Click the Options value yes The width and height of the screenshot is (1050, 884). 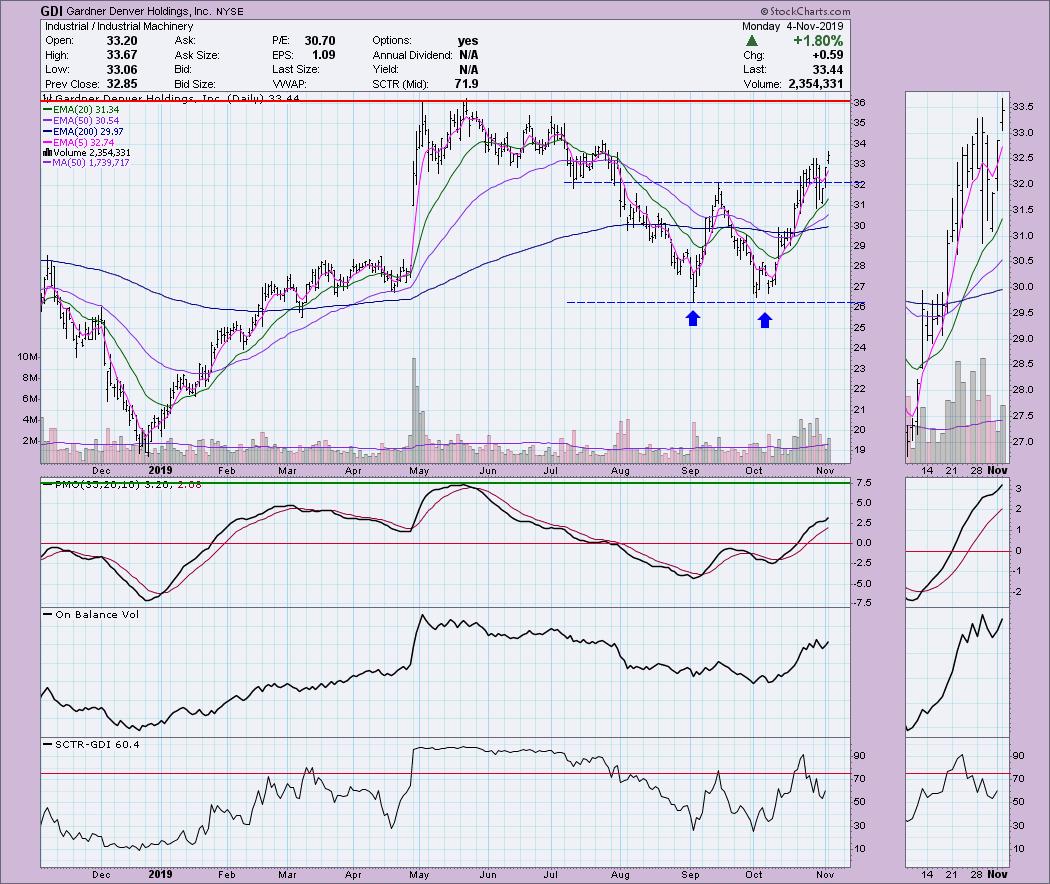click(x=468, y=41)
